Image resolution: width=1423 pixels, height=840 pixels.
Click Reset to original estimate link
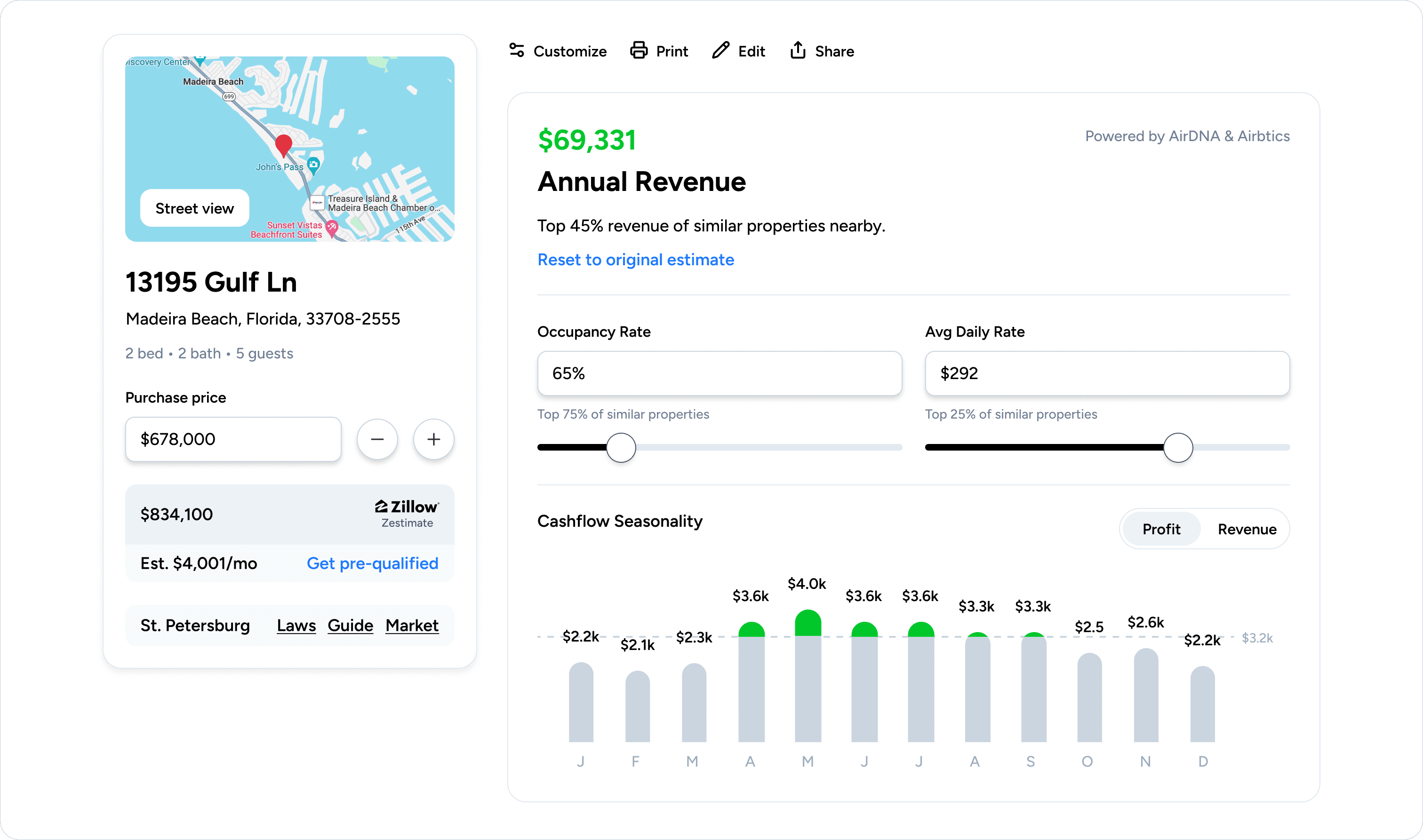point(636,260)
